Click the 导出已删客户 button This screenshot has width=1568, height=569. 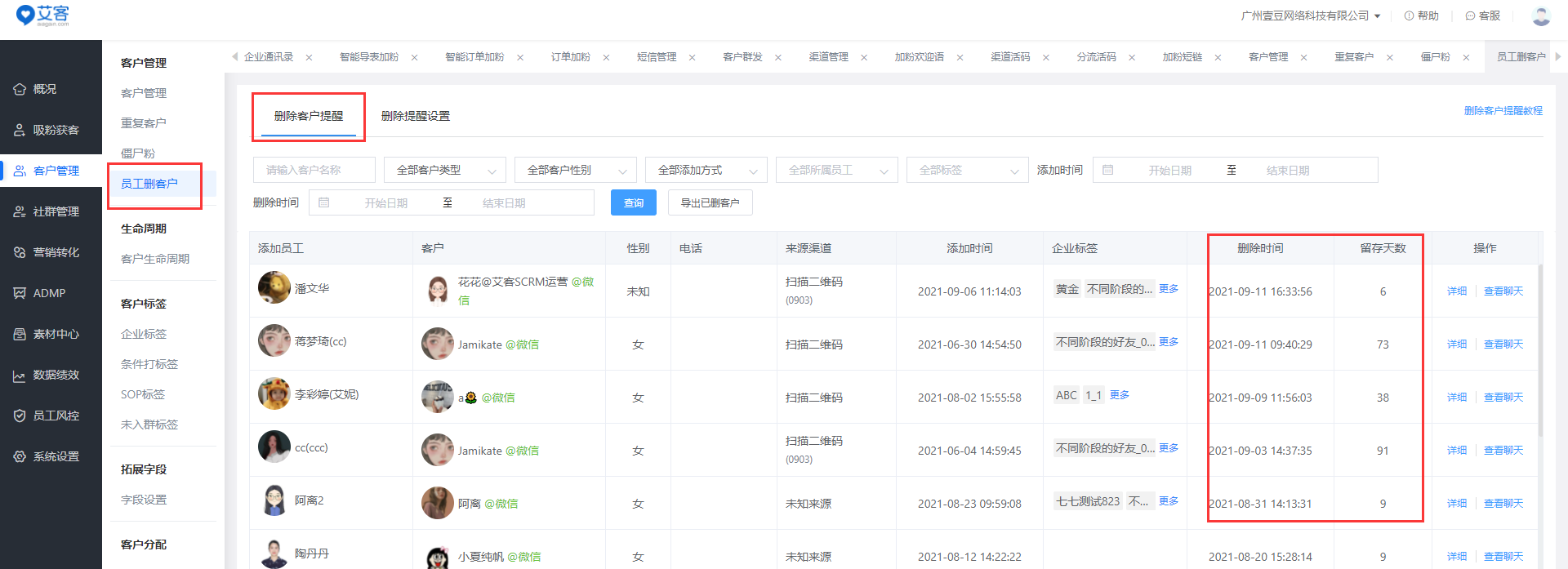[710, 202]
